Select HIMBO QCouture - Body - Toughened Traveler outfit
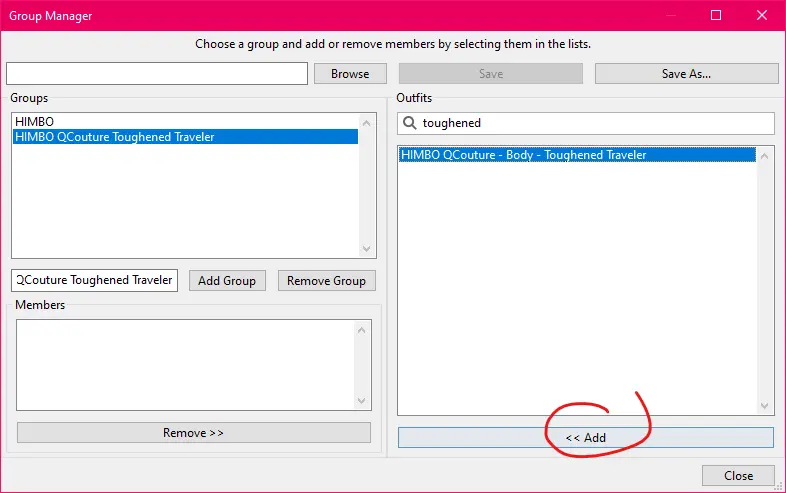This screenshot has height=493, width=786. (577, 155)
